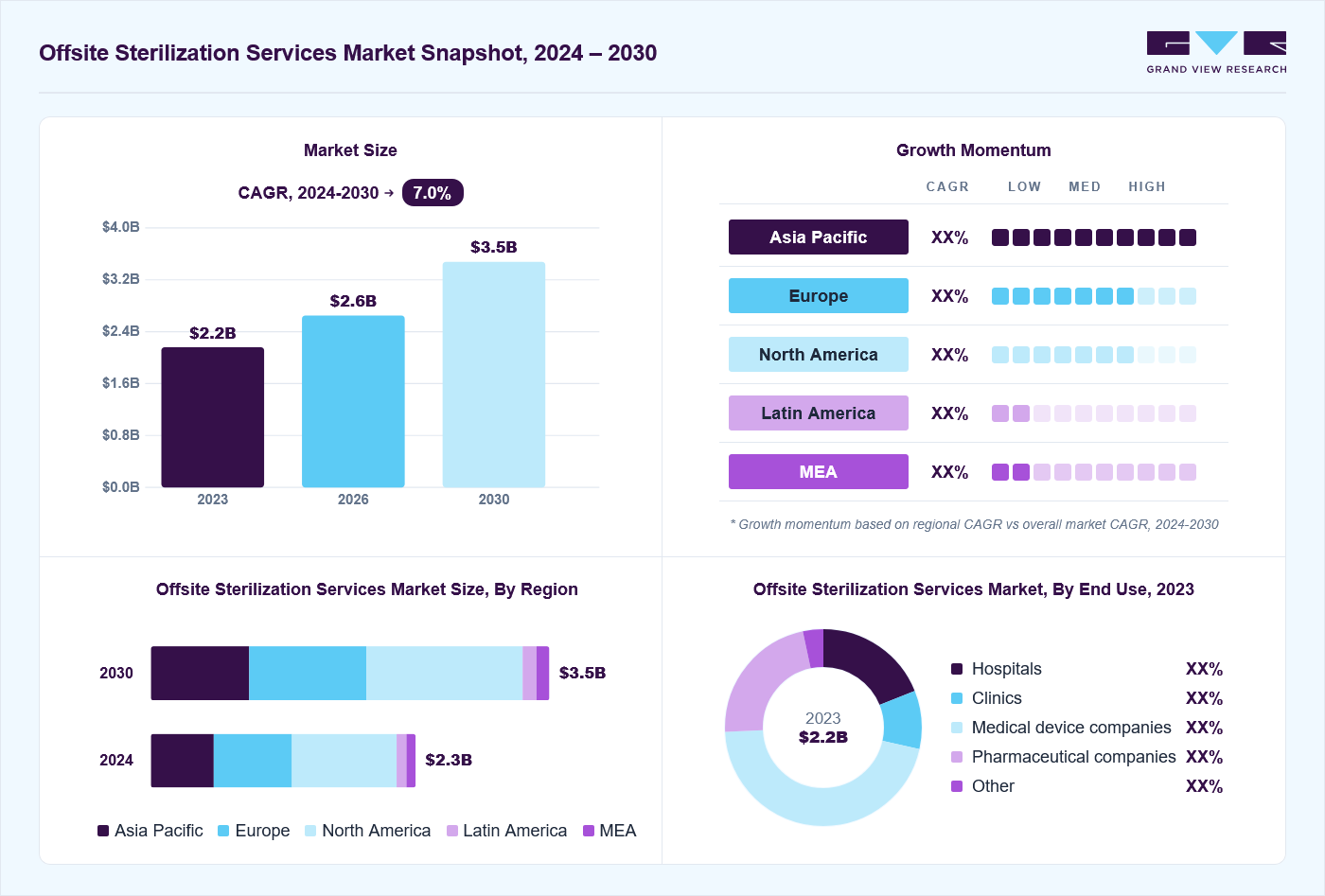The width and height of the screenshot is (1325, 896).
Task: Click the MEA region label
Action: pos(819,472)
